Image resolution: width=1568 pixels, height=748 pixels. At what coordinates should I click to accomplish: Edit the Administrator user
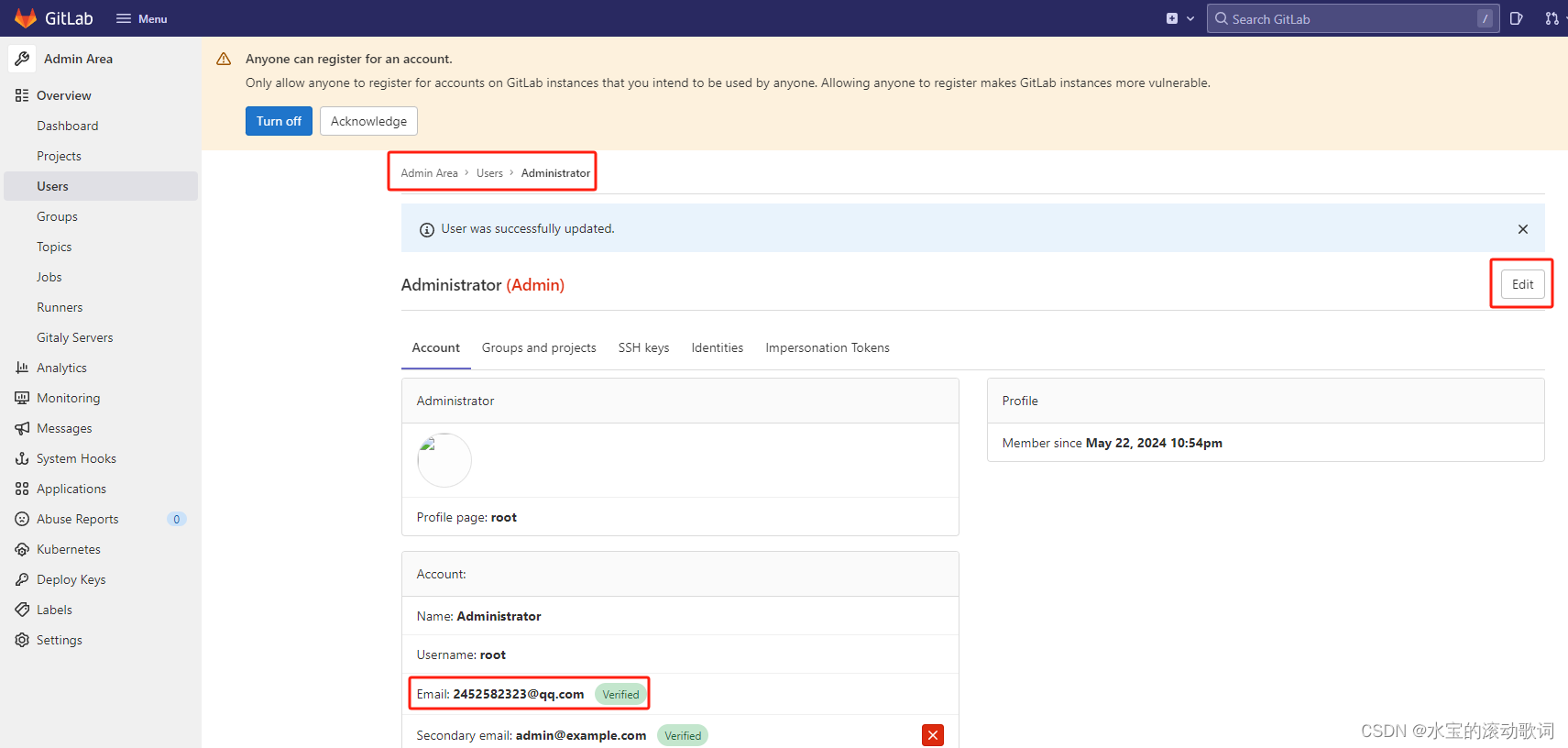click(1523, 284)
